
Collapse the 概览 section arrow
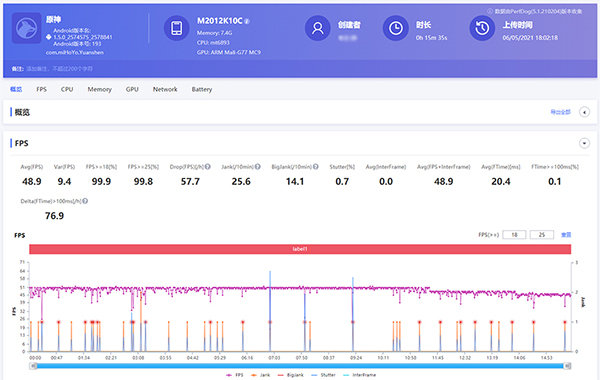(x=584, y=112)
